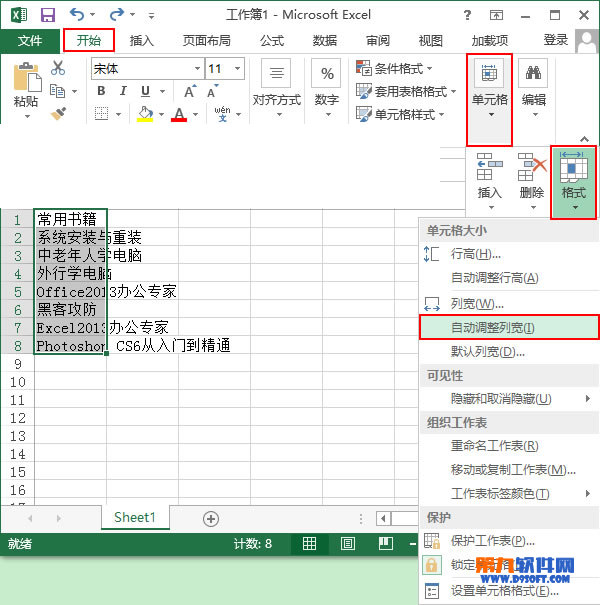Click the Save icon in quick access toolbar
The height and width of the screenshot is (605, 600).
[x=48, y=15]
